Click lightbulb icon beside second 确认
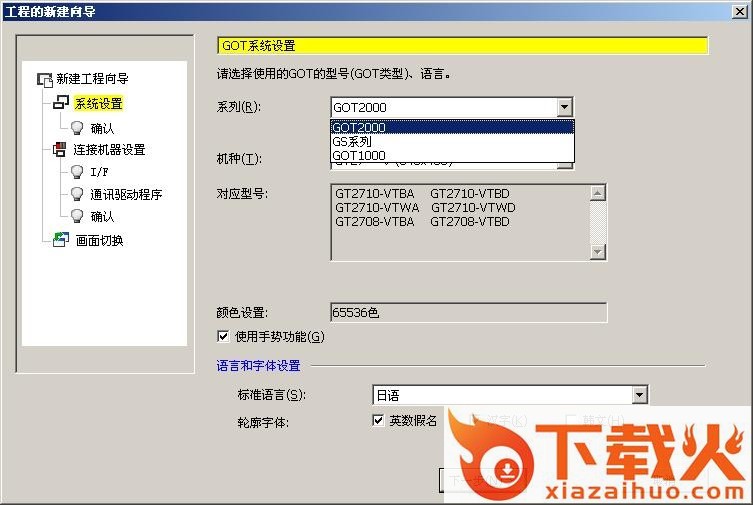753x505 pixels. [x=77, y=216]
